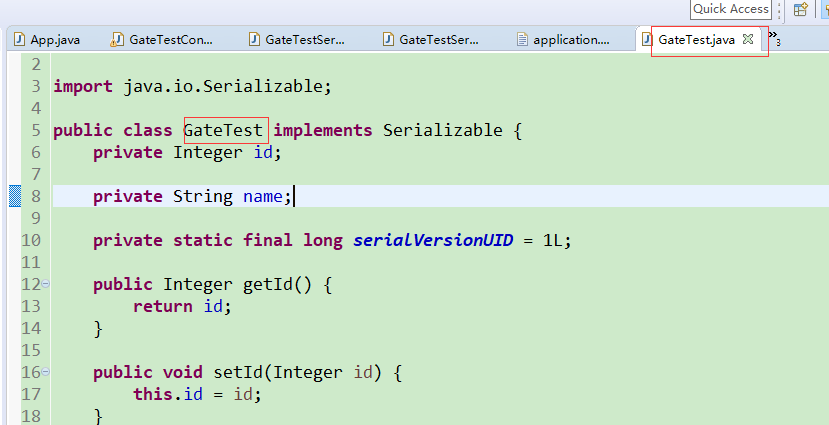Switch to the App.java tab

(55, 40)
